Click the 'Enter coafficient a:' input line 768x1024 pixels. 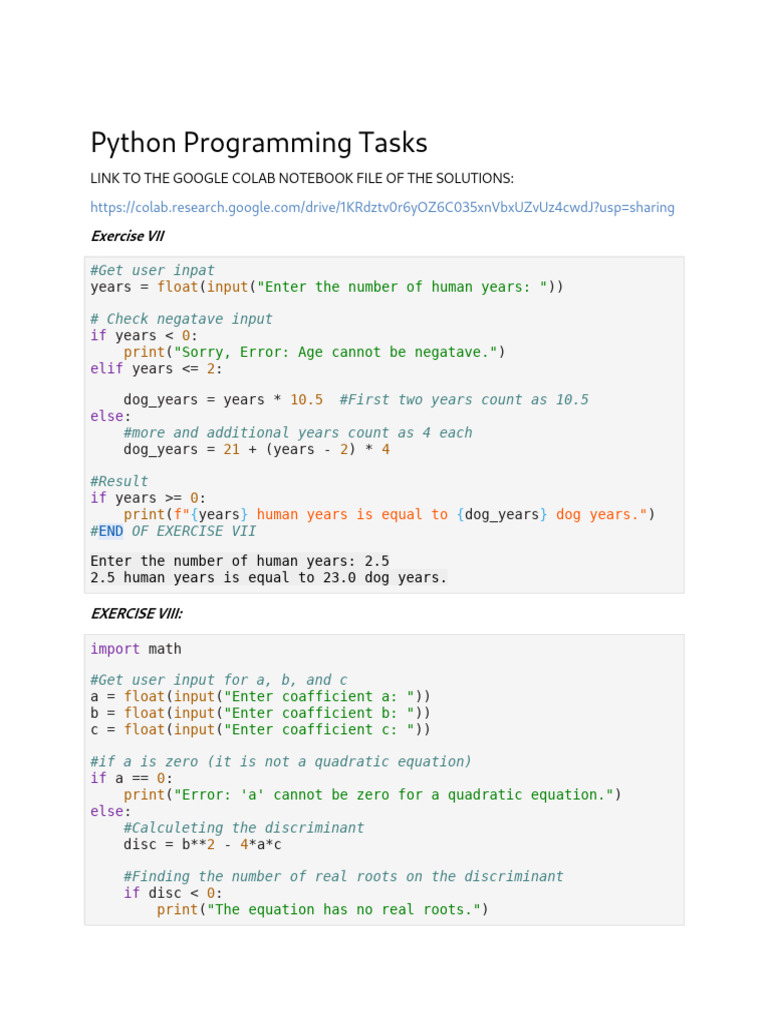261,697
